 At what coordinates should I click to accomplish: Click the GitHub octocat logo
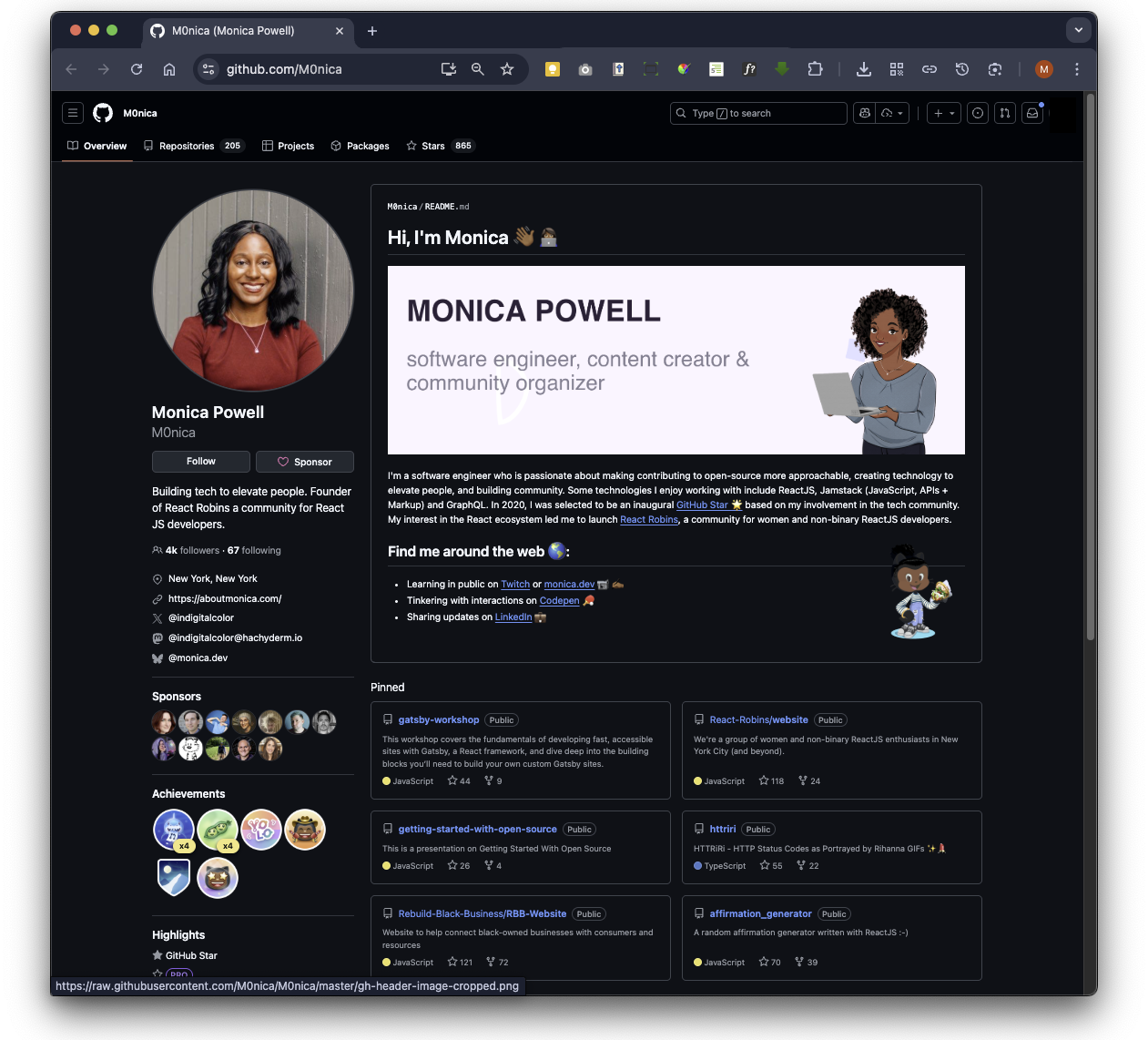coord(103,113)
